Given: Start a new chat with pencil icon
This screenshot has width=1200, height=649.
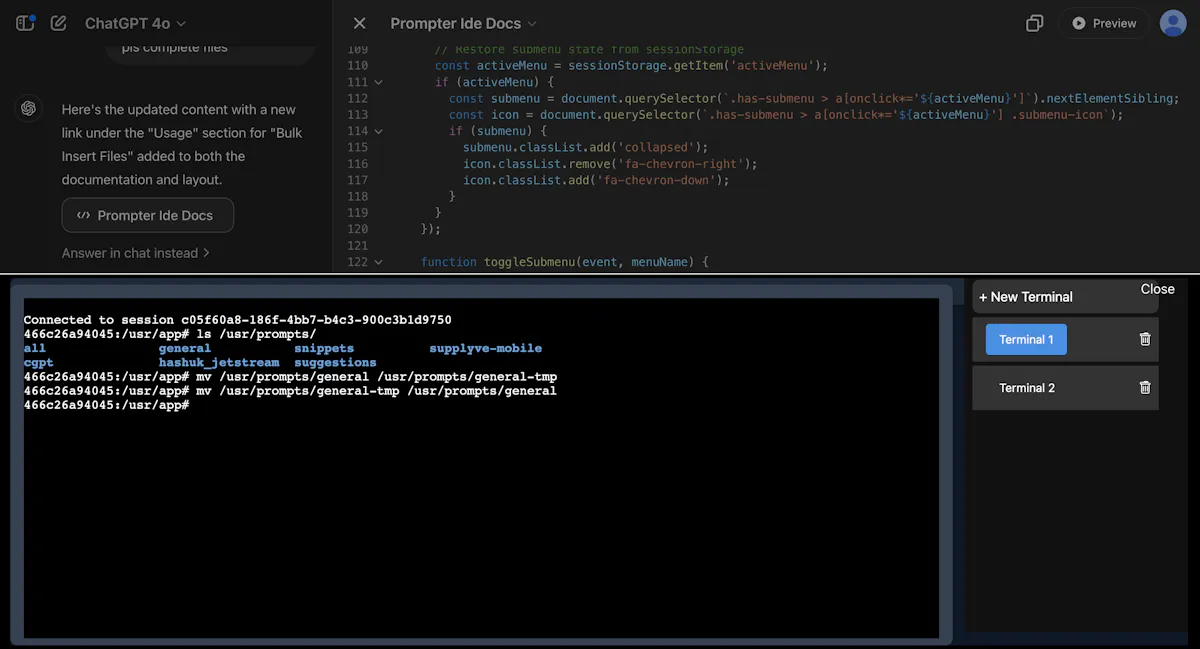Looking at the screenshot, I should 59,22.
